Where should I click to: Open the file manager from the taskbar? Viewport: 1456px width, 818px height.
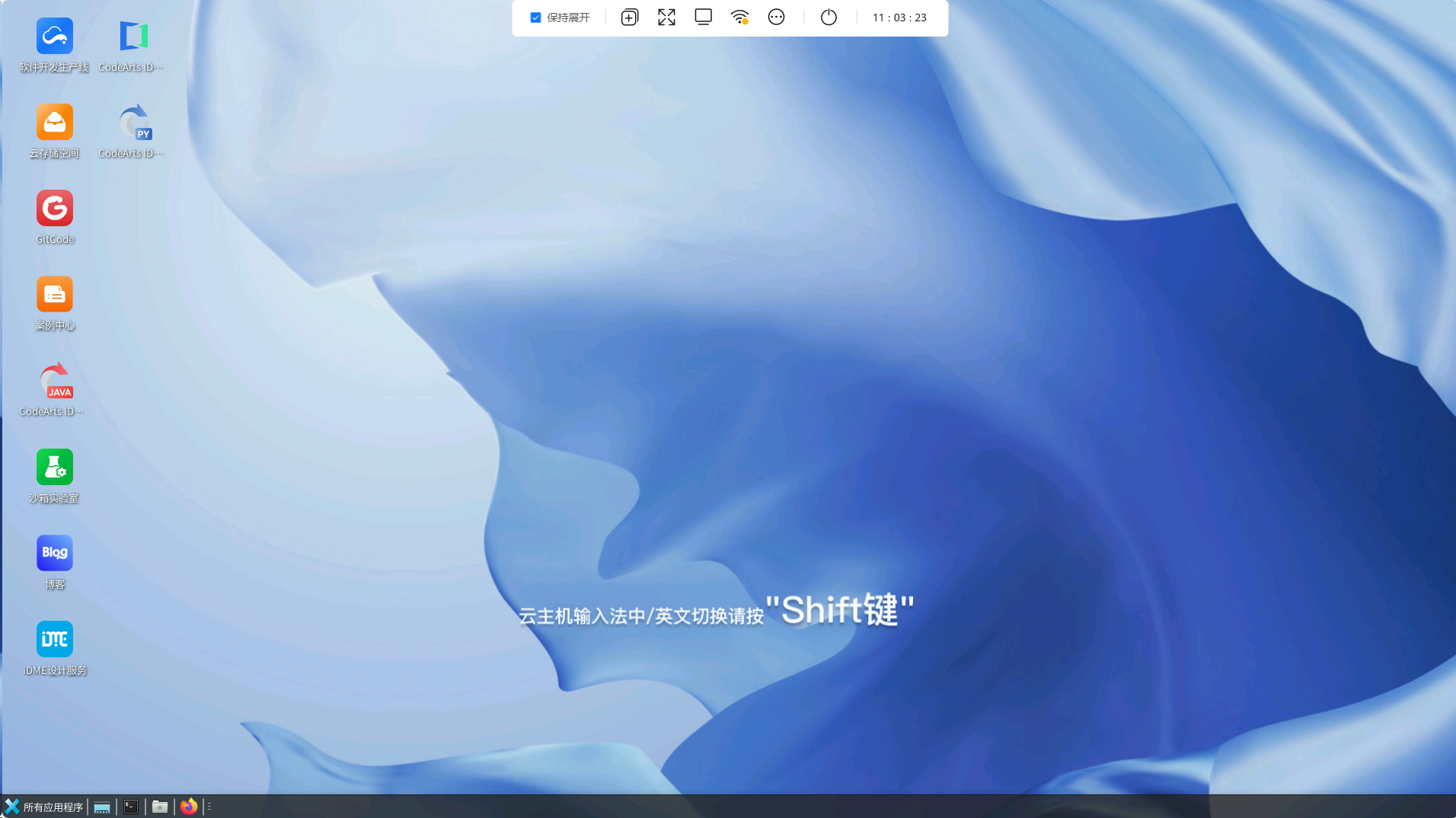(x=159, y=807)
